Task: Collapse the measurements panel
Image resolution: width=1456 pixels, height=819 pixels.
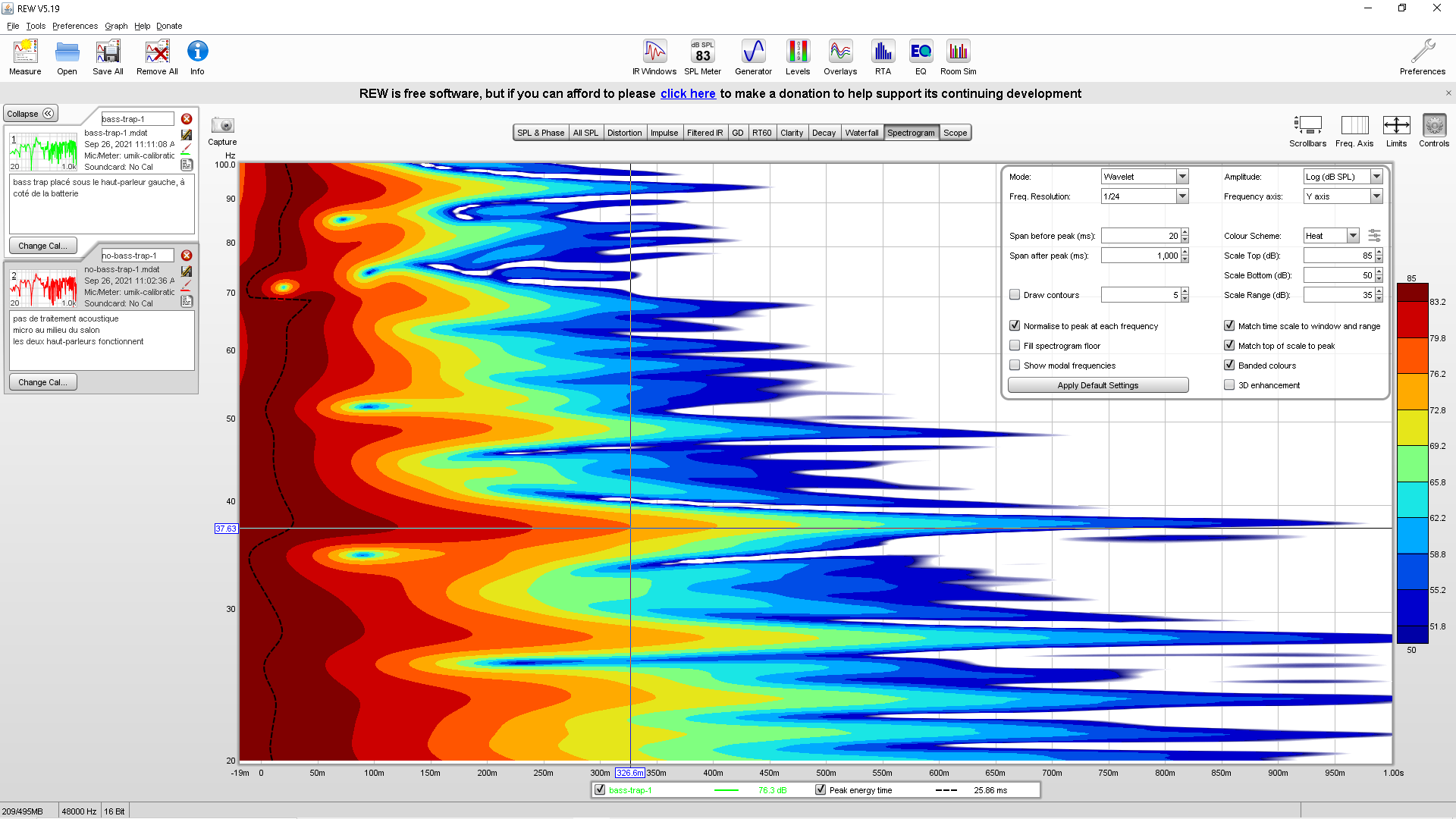Action: 30,114
